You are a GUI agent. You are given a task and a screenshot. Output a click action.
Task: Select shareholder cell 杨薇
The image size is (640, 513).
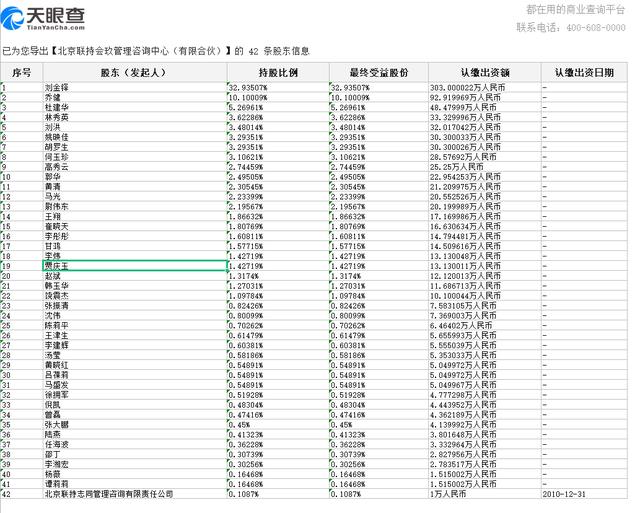coord(135,474)
